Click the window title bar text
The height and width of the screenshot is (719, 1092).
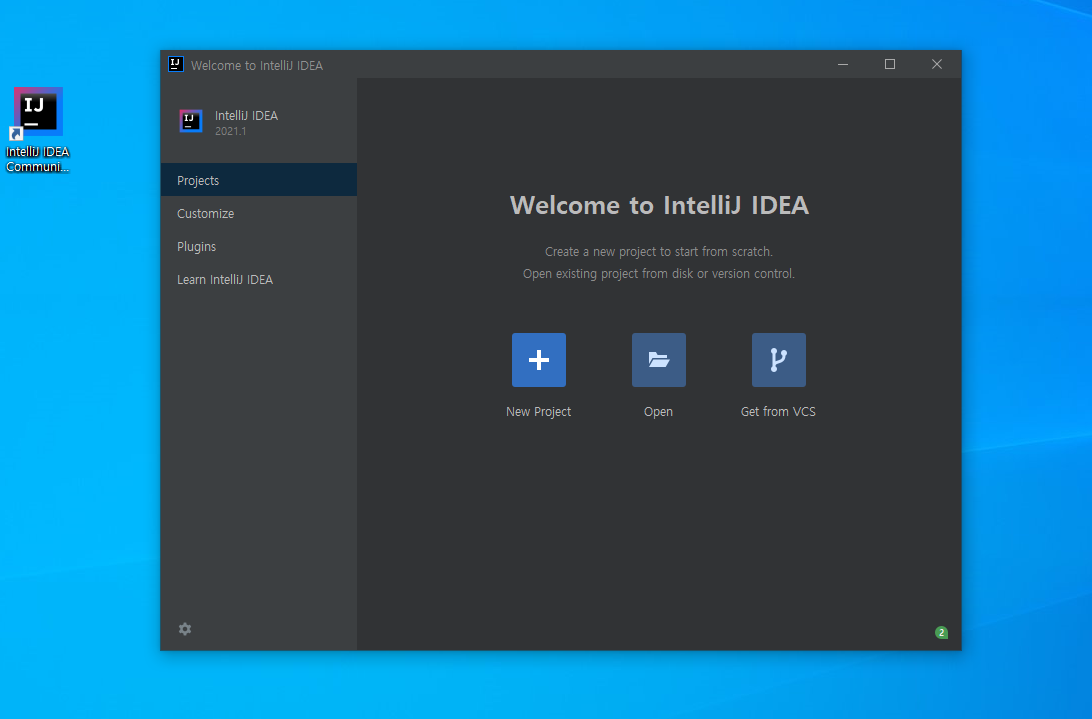click(x=256, y=65)
